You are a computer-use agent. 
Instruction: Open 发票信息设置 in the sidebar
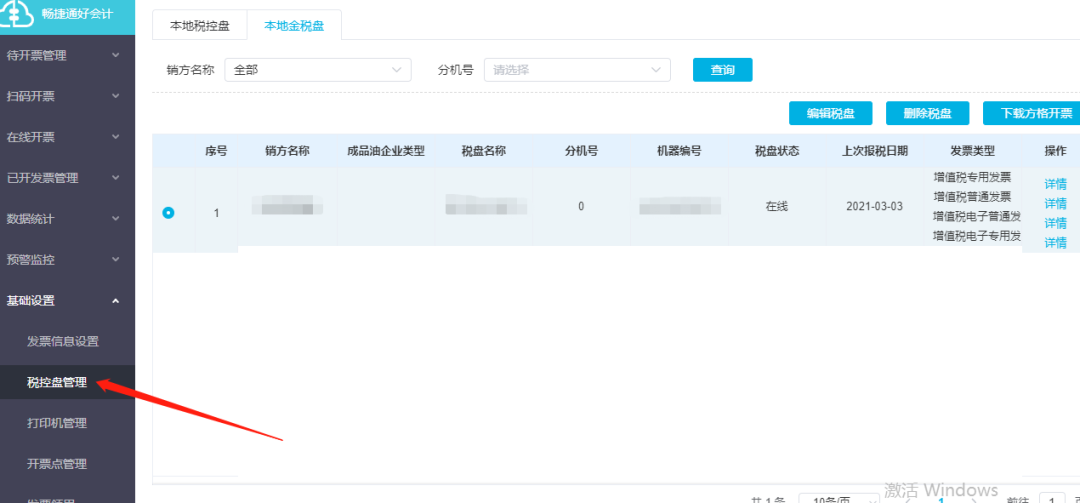(63, 341)
